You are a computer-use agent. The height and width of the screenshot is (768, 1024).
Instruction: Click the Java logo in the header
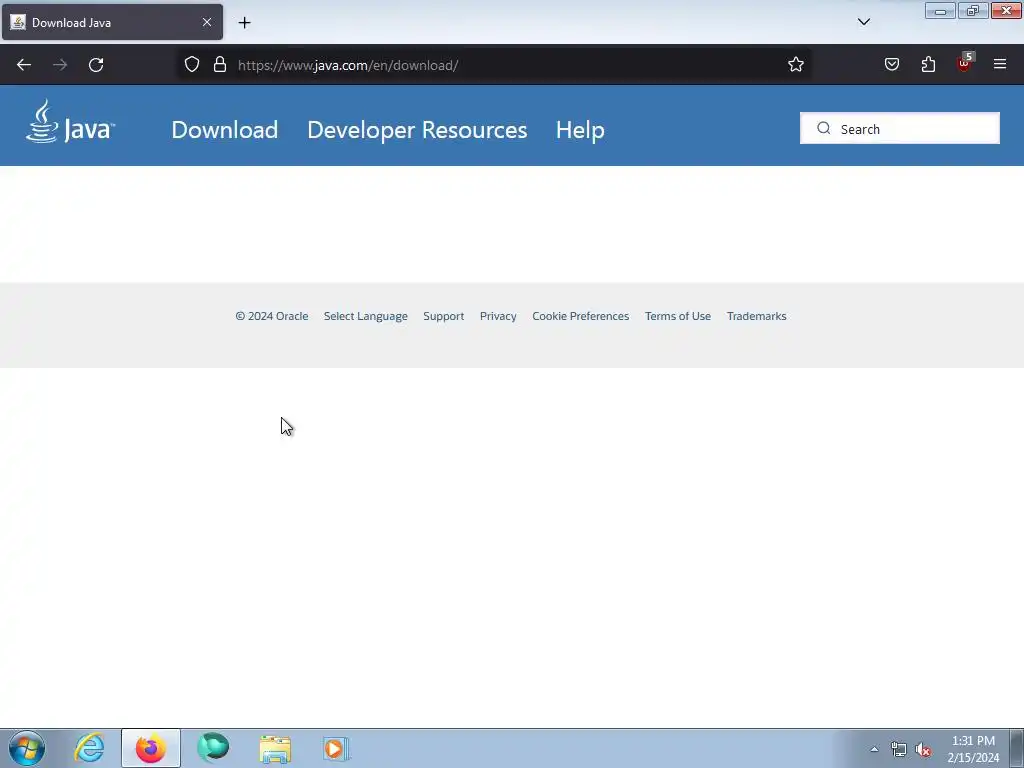(71, 121)
